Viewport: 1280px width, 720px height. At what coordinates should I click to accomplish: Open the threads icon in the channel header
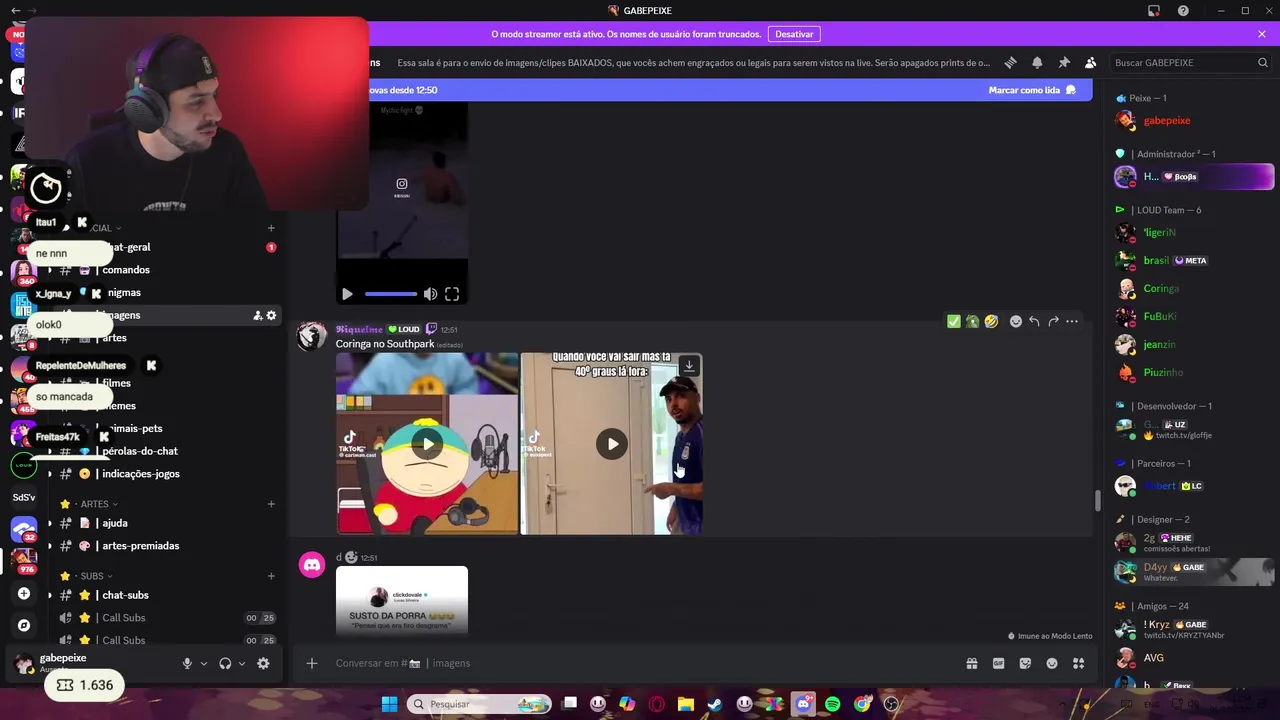[x=1010, y=62]
